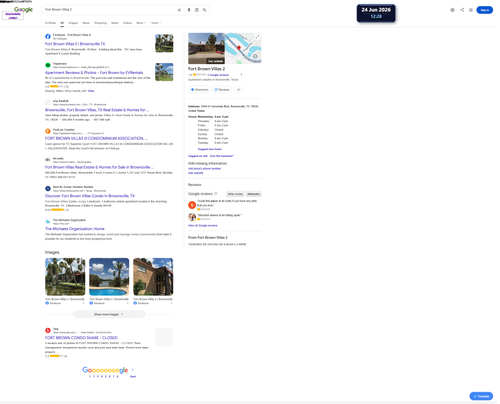Viewport: 500px width, 404px height.
Task: Click the magnifying glass search icon
Action: [x=204, y=10]
